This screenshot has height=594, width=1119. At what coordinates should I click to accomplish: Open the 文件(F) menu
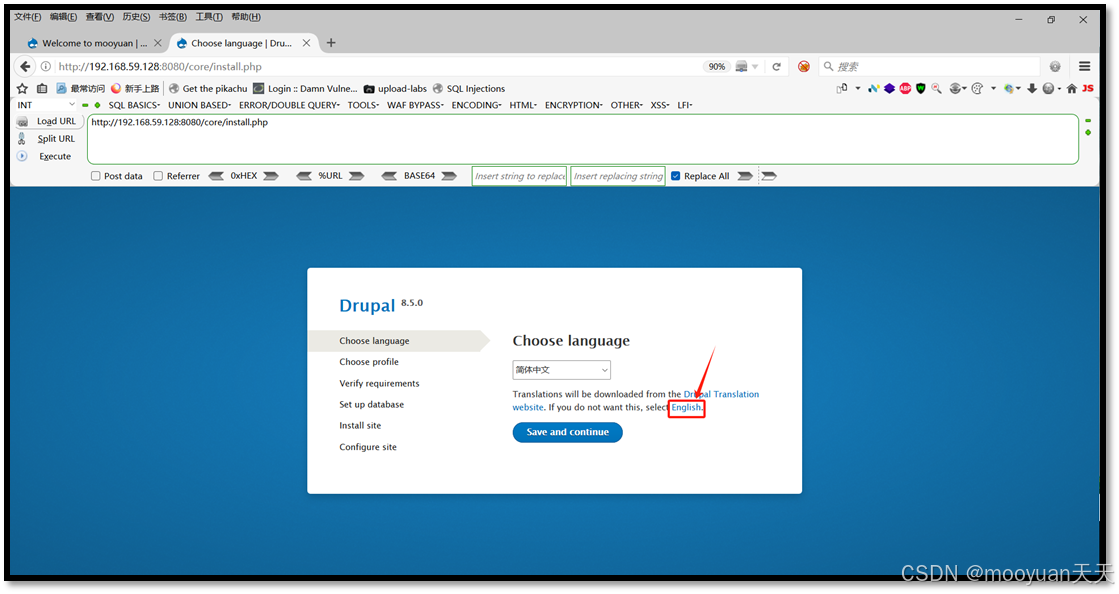[27, 17]
